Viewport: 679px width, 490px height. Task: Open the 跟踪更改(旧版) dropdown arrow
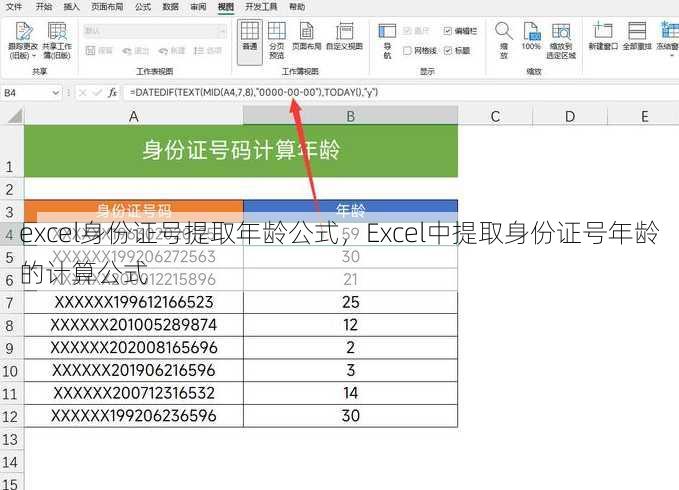click(x=35, y=56)
